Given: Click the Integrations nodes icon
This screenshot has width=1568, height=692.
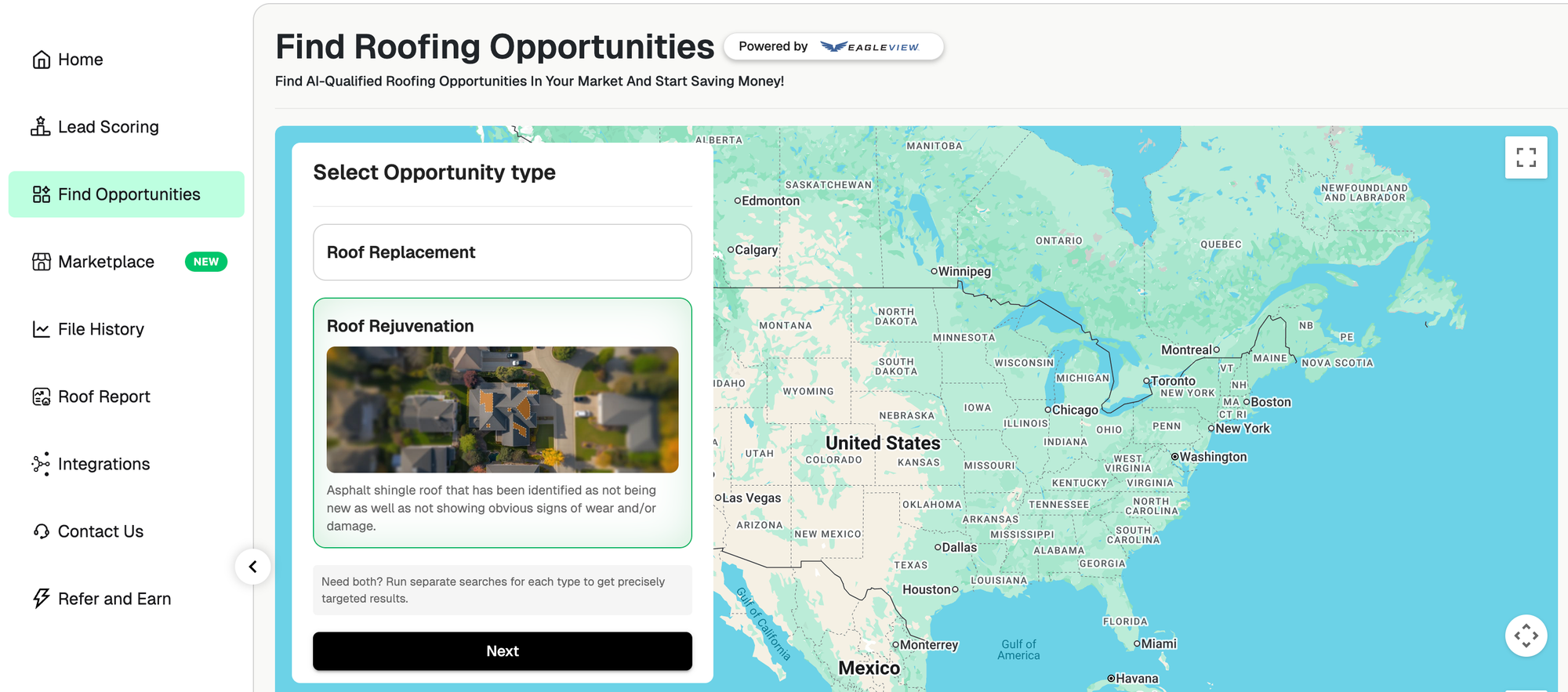Looking at the screenshot, I should (x=42, y=464).
